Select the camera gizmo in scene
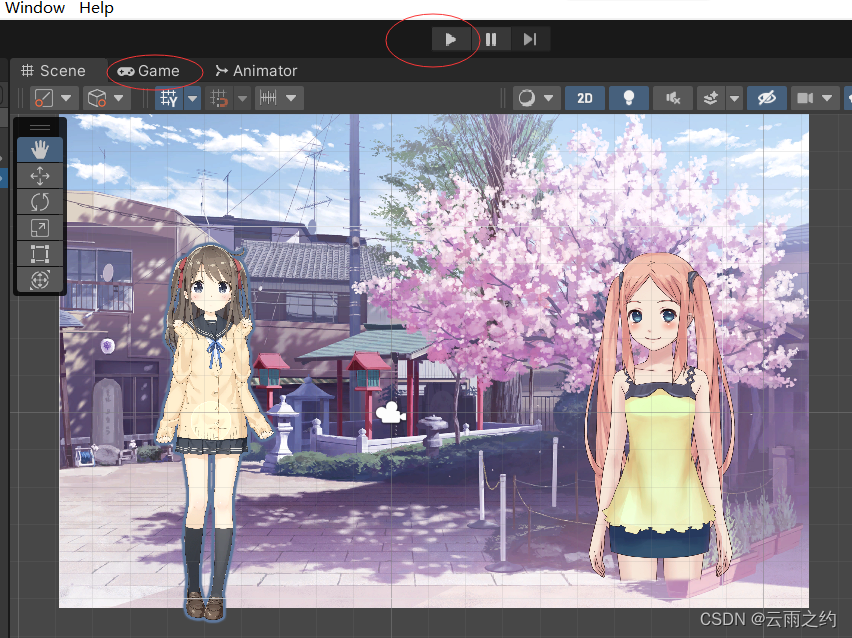 coord(390,413)
